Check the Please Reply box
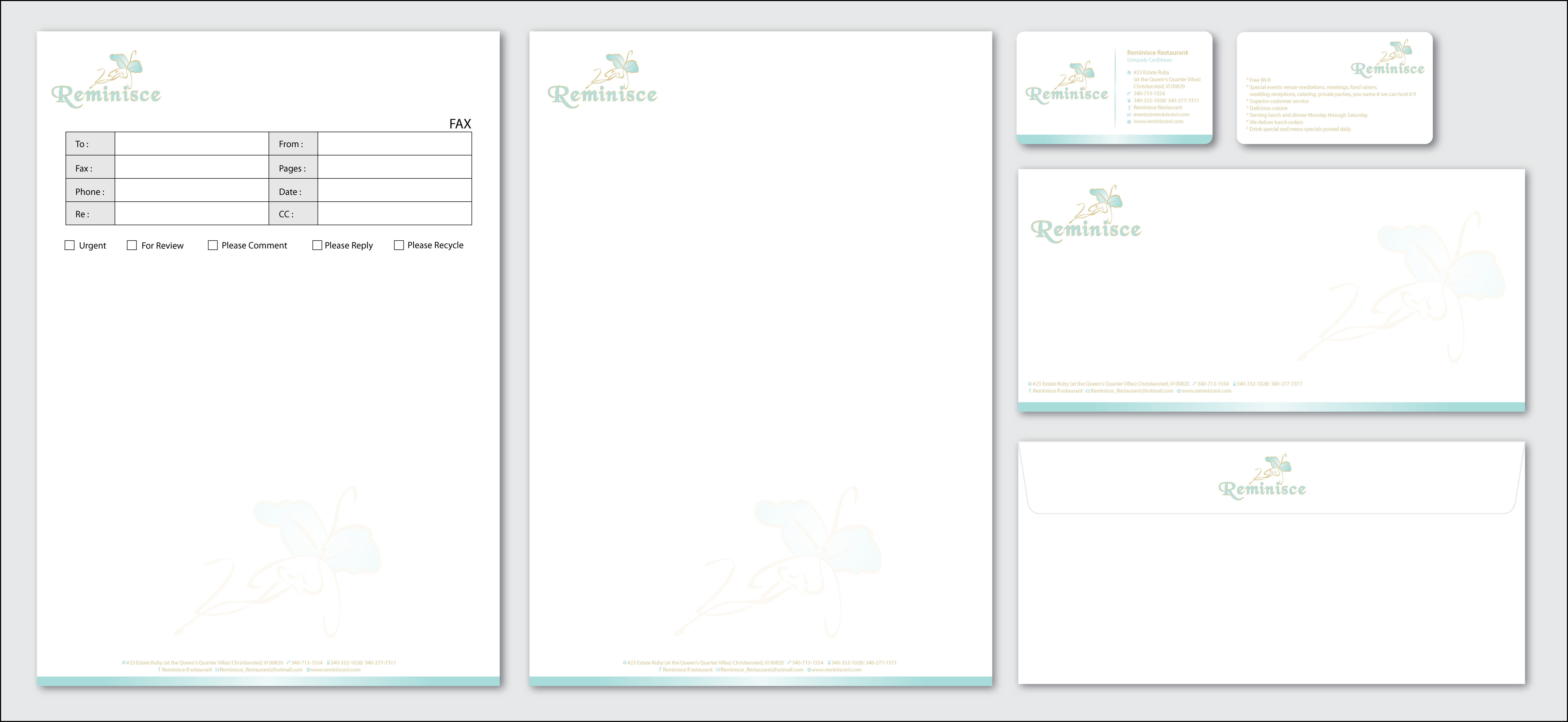The width and height of the screenshot is (1568, 722). click(x=317, y=245)
